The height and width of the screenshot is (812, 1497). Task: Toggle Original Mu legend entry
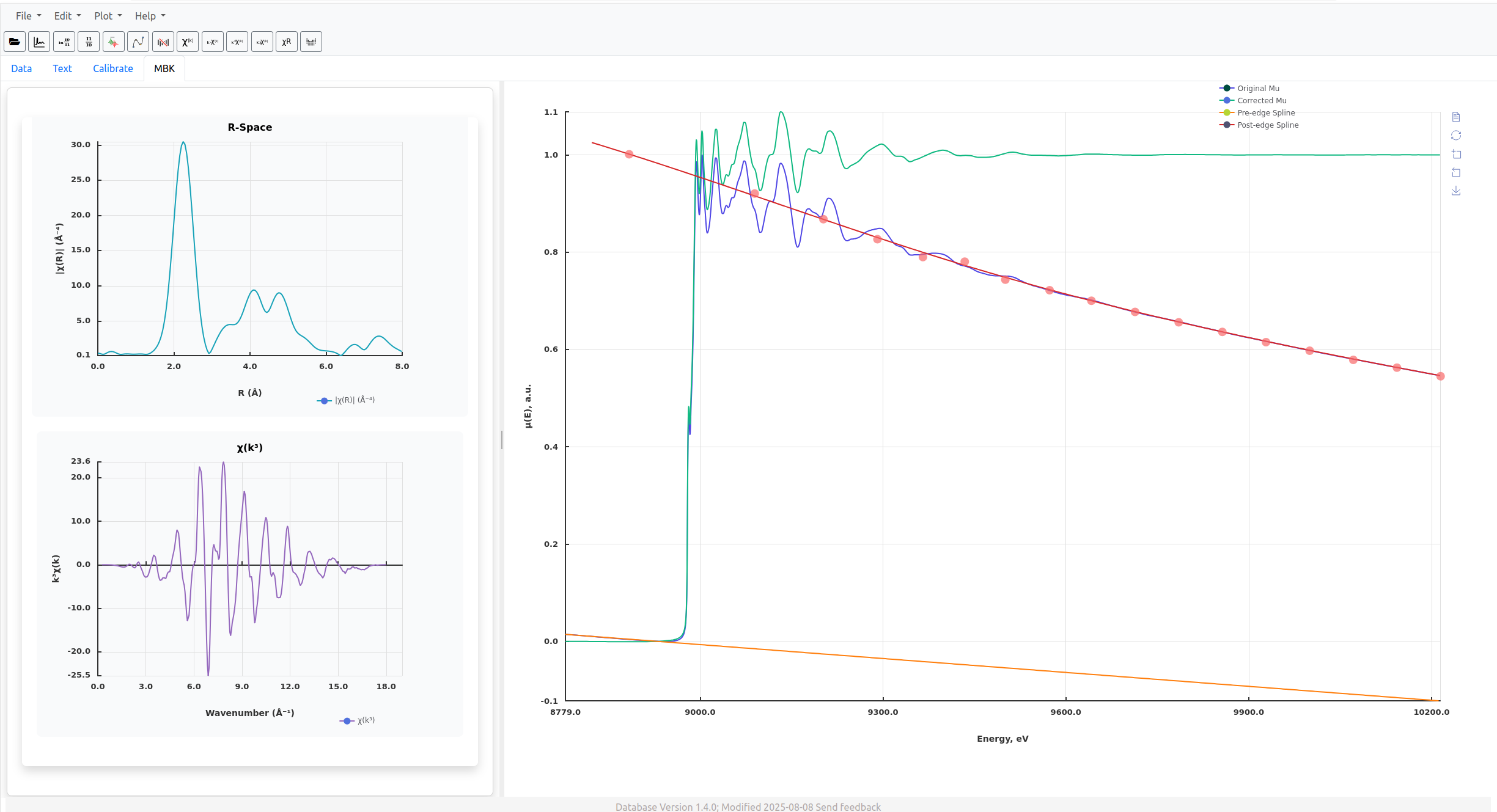(x=1257, y=89)
